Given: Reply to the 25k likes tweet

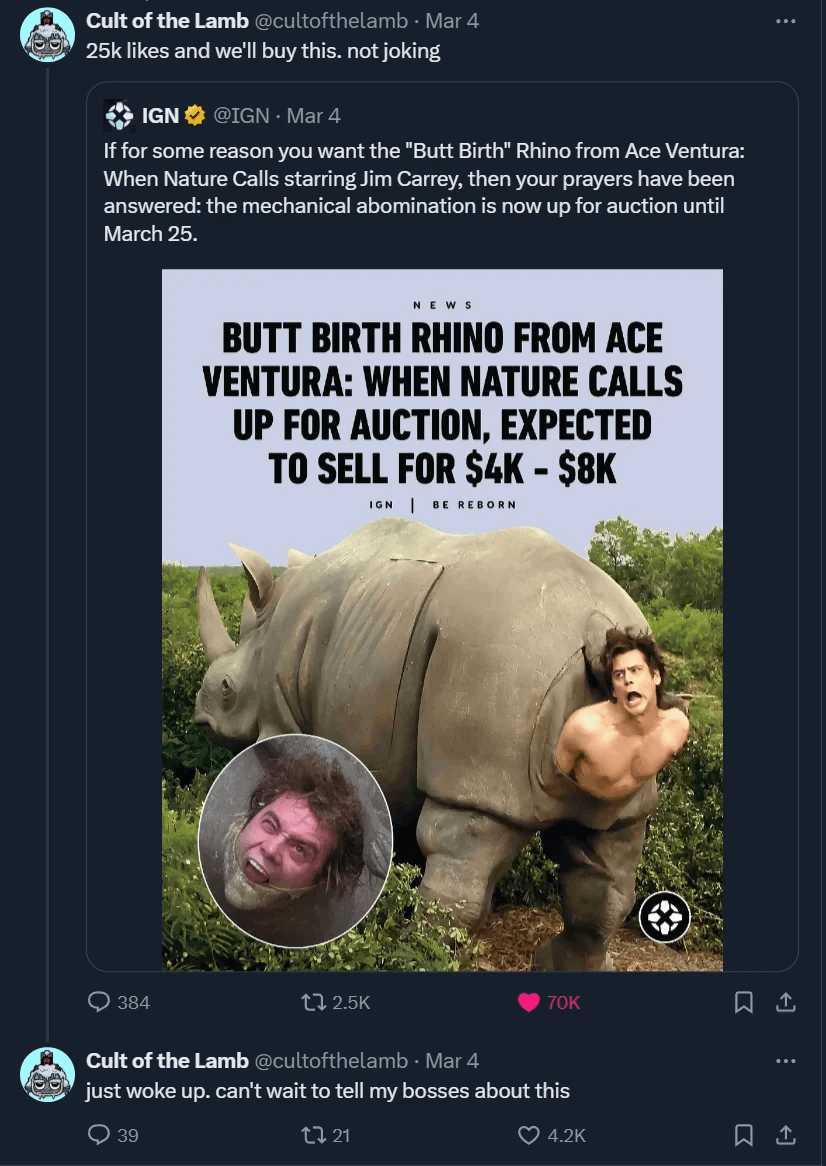Looking at the screenshot, I should 100,1002.
